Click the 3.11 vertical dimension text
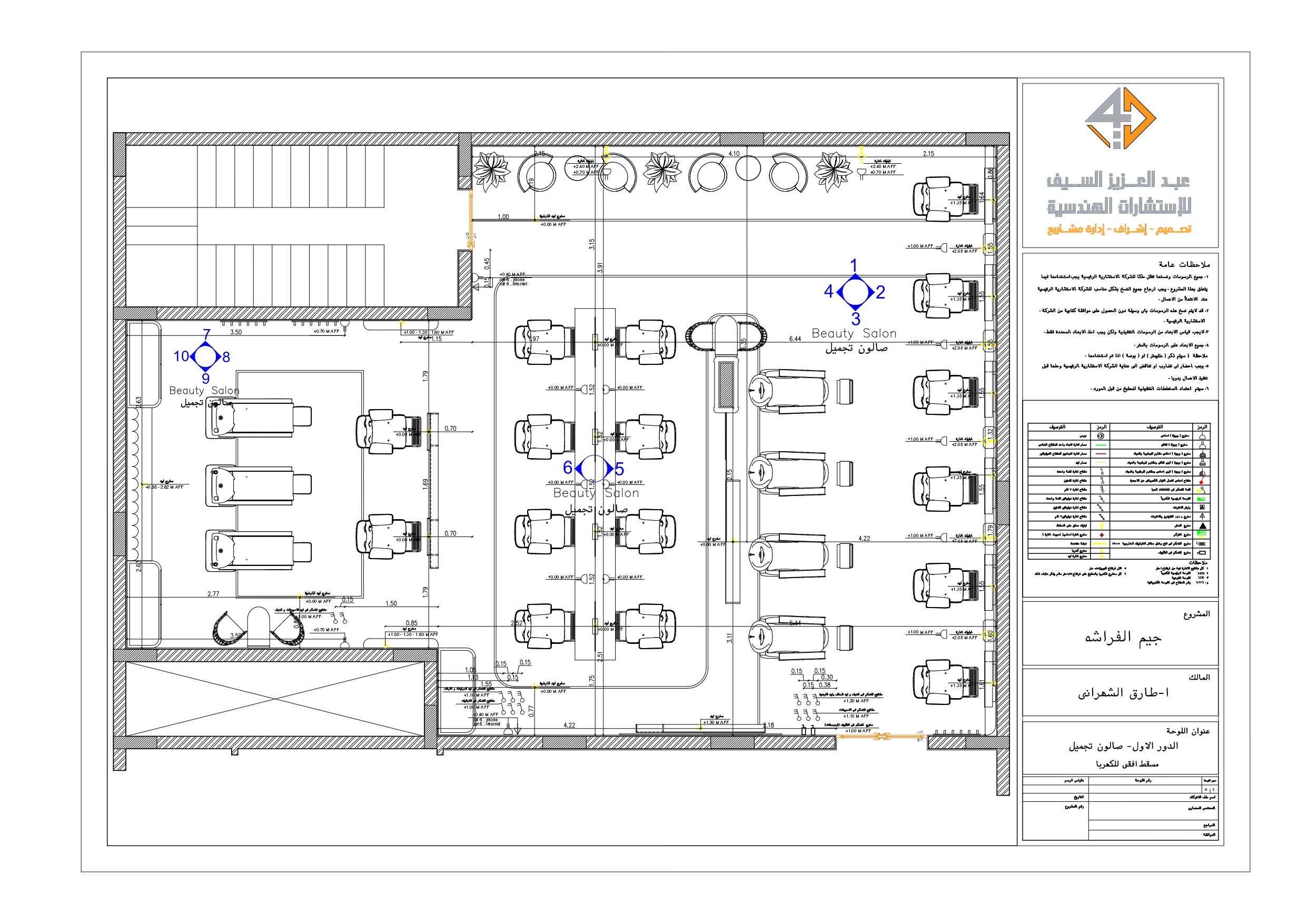The height and width of the screenshot is (924, 1307). [730, 638]
